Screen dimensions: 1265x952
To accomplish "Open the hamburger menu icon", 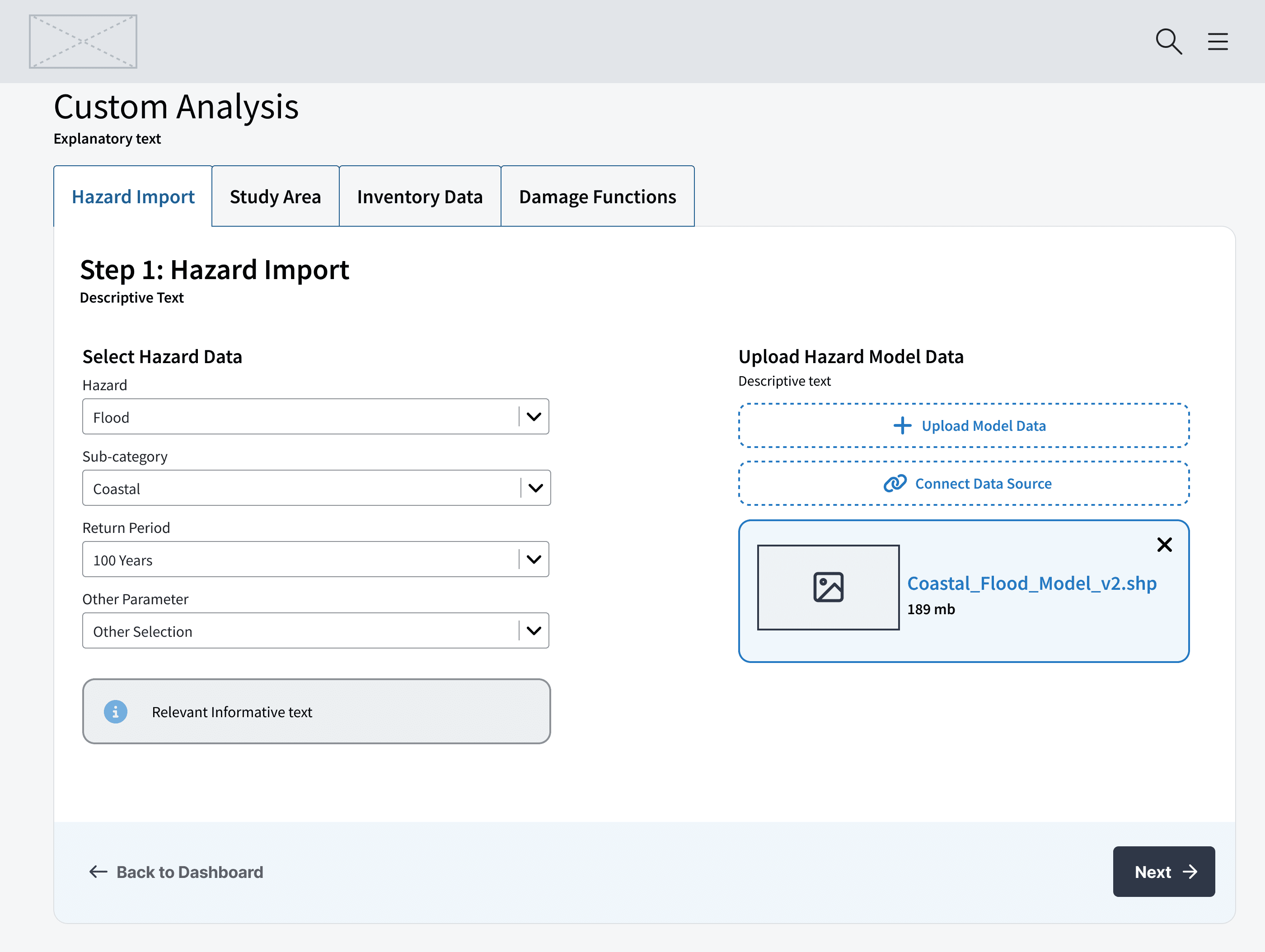I will [x=1218, y=41].
